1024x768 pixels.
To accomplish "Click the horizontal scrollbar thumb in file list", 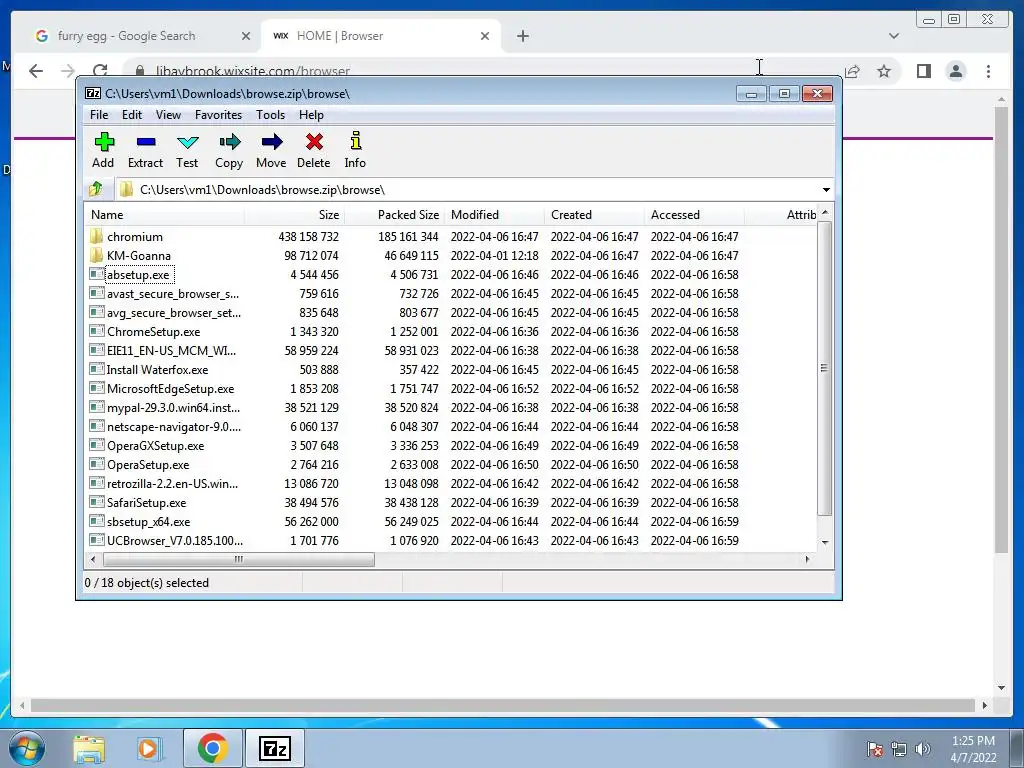I will 239,559.
